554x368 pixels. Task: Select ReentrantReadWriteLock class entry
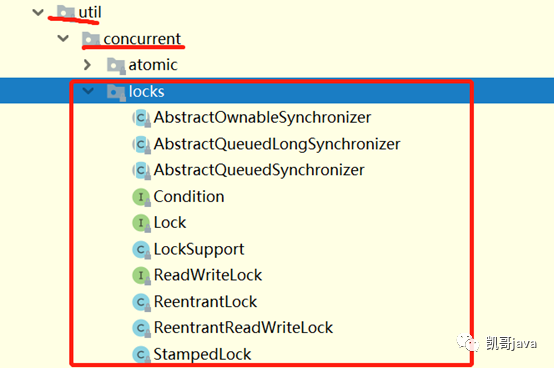point(243,328)
